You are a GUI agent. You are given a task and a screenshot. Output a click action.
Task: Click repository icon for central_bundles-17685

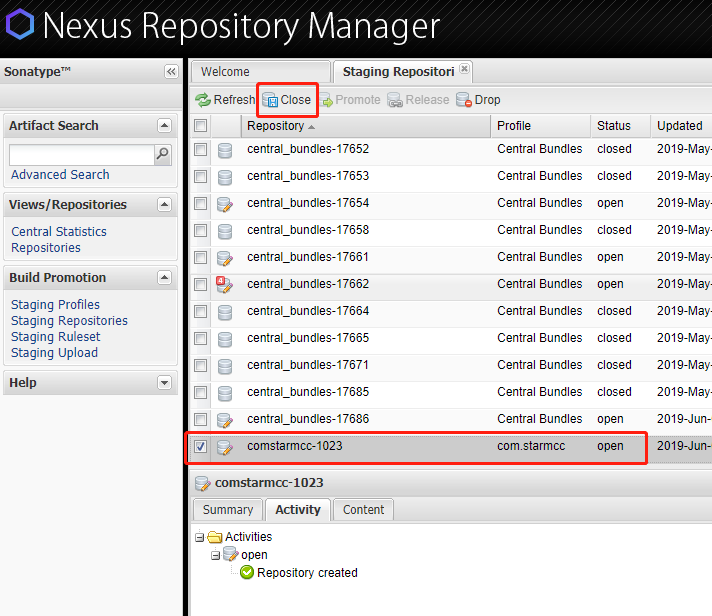point(225,393)
